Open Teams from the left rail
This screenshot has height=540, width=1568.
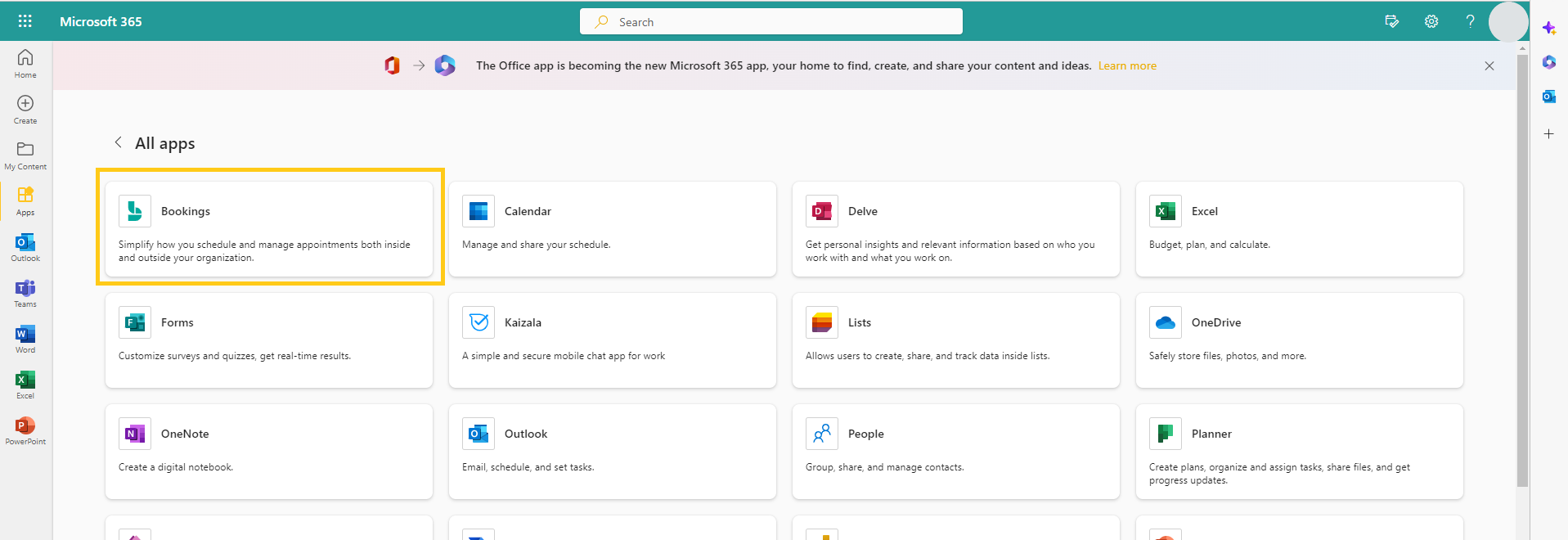pos(25,293)
